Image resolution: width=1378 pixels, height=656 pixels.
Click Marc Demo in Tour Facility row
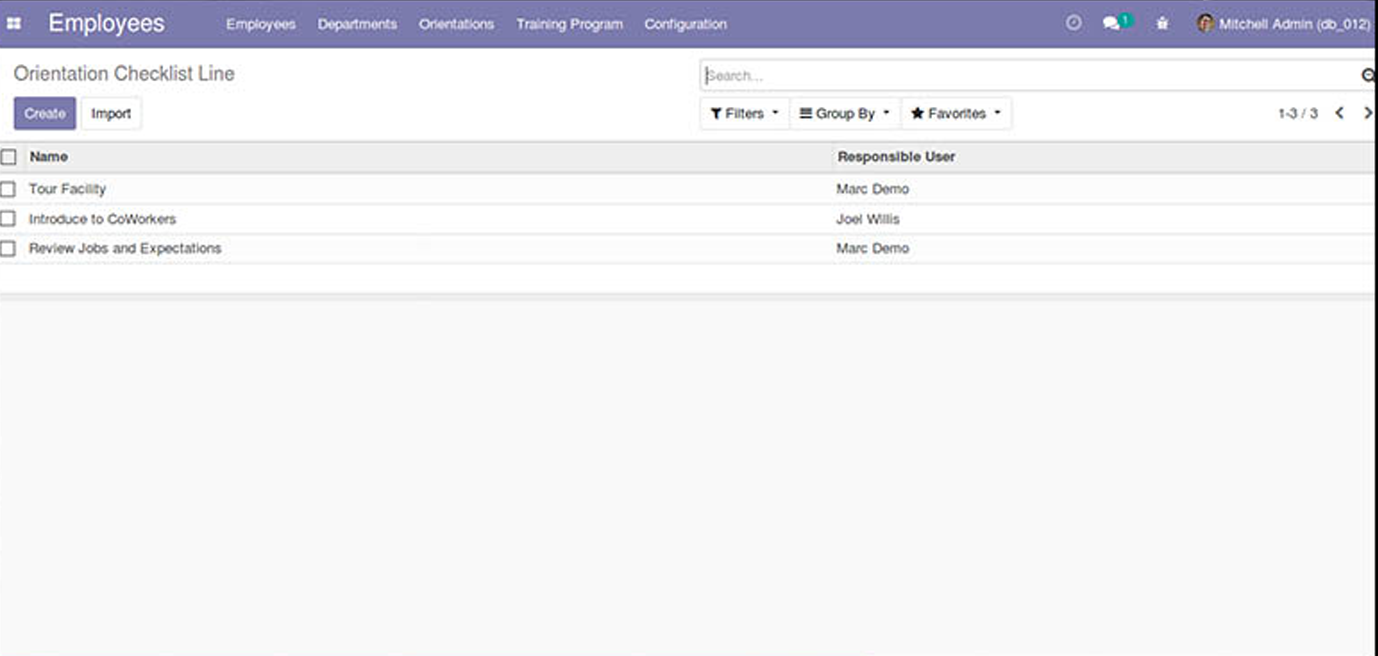872,189
